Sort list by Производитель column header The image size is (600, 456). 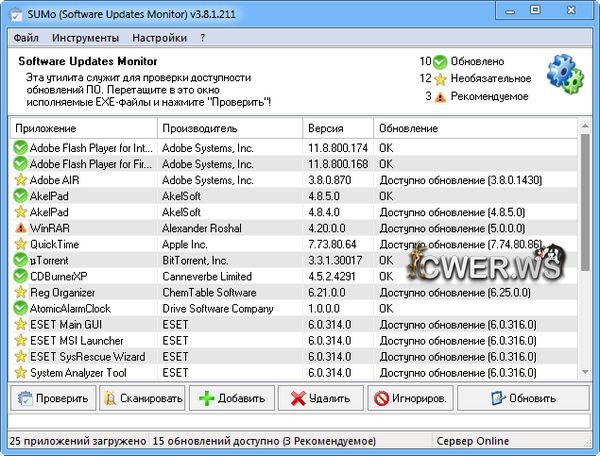tap(229, 129)
